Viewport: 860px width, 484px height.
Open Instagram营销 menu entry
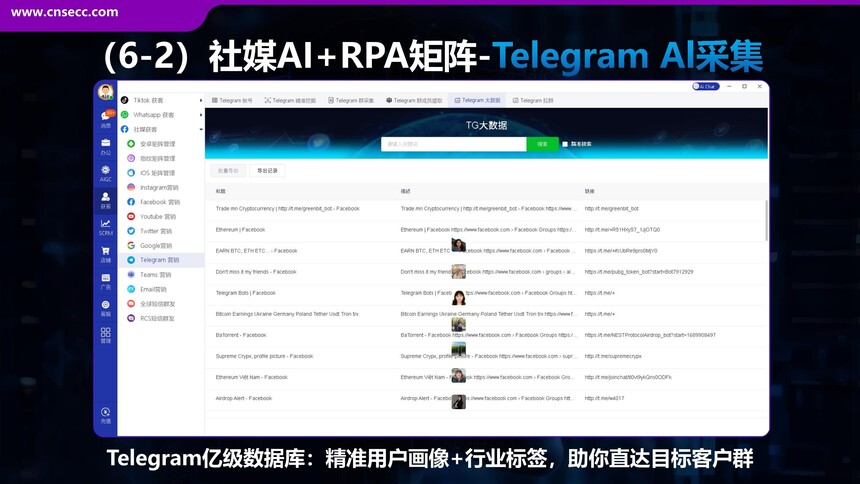[161, 187]
